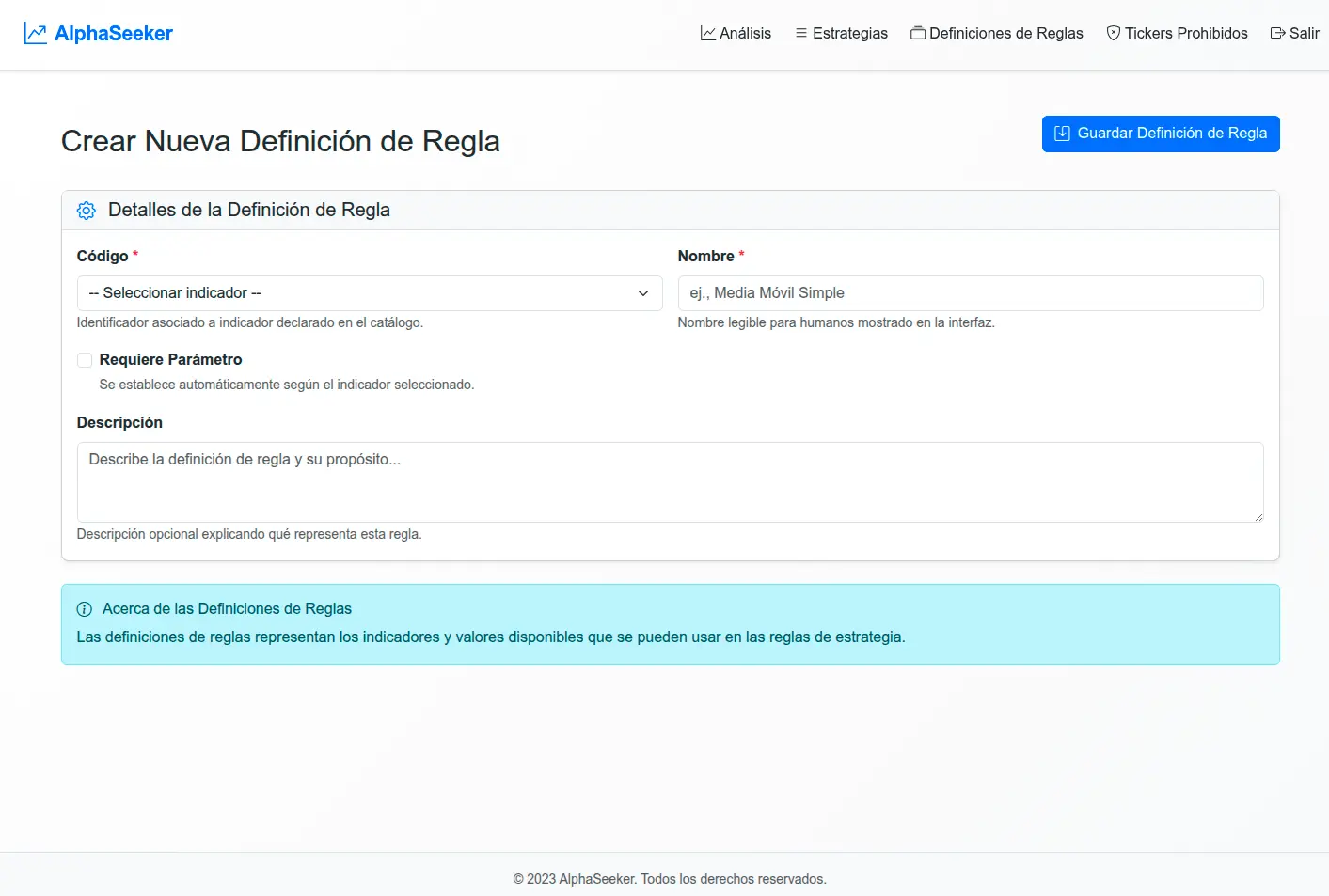Go to Definiciones de Reglas
This screenshot has width=1329, height=896.
pyautogui.click(x=997, y=33)
